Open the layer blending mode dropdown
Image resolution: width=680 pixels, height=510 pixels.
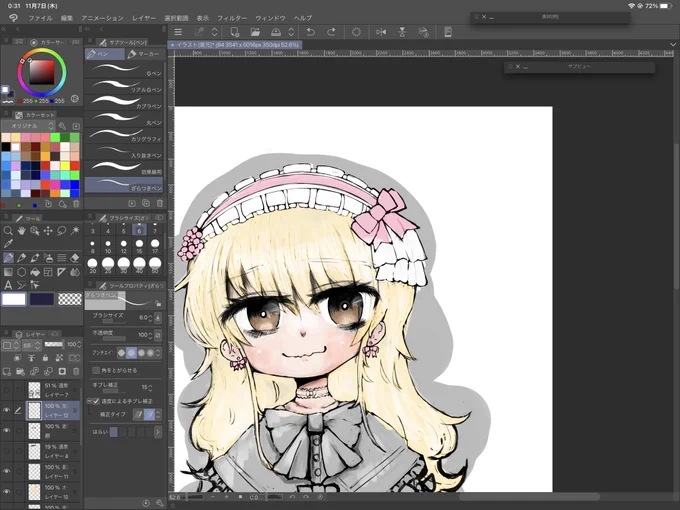pyautogui.click(x=32, y=345)
